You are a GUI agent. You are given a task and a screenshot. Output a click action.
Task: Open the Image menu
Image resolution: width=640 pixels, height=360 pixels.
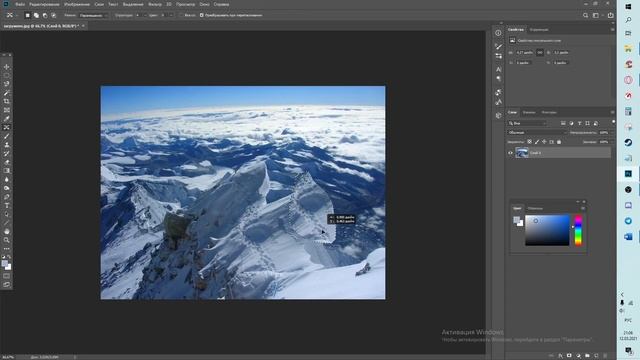point(77,4)
